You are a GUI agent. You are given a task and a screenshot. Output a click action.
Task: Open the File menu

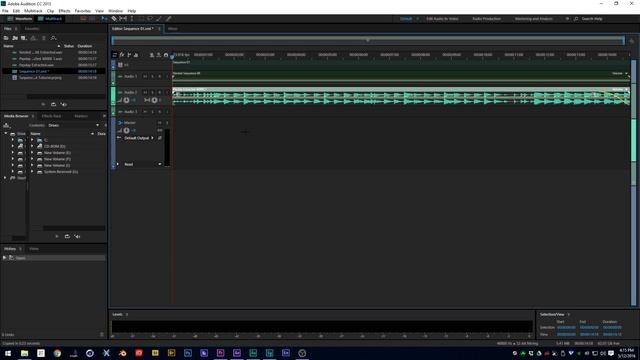click(5, 11)
